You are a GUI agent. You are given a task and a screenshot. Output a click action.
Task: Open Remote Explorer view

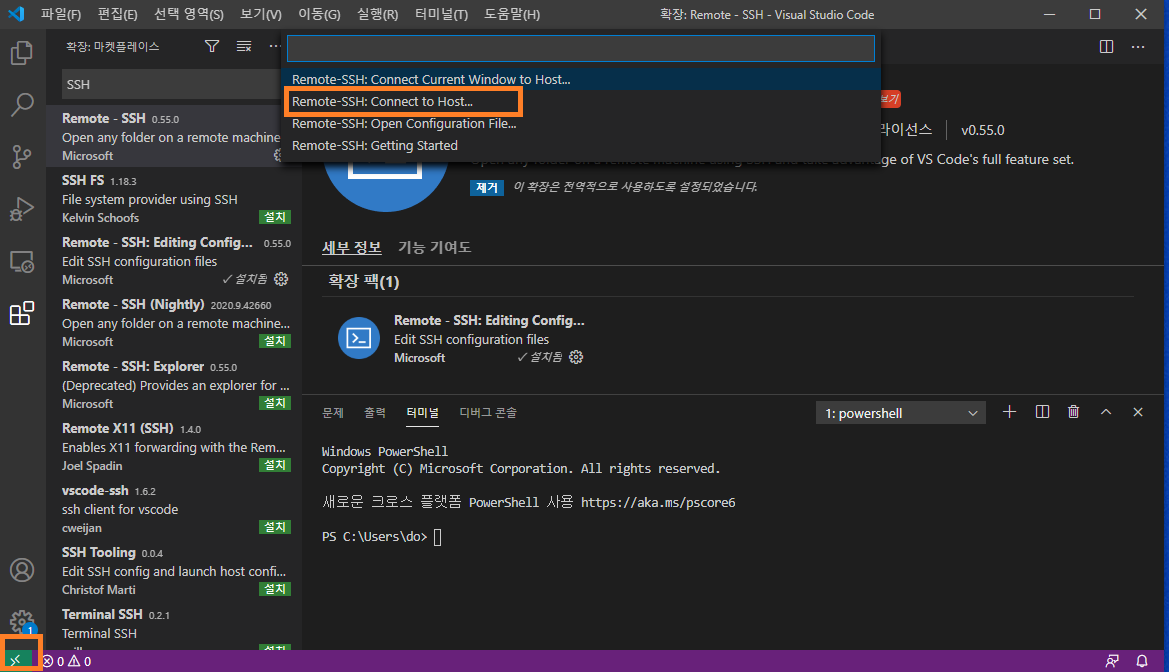(x=22, y=261)
